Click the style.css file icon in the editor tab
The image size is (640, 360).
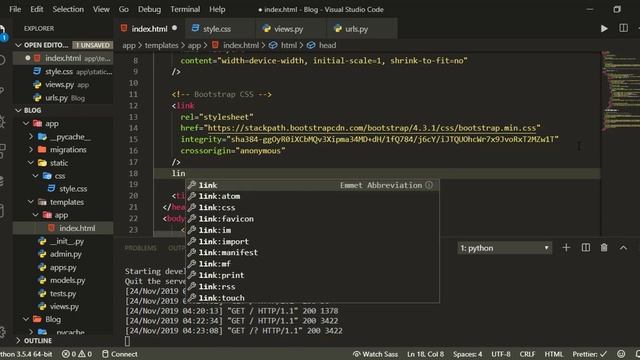[195, 28]
